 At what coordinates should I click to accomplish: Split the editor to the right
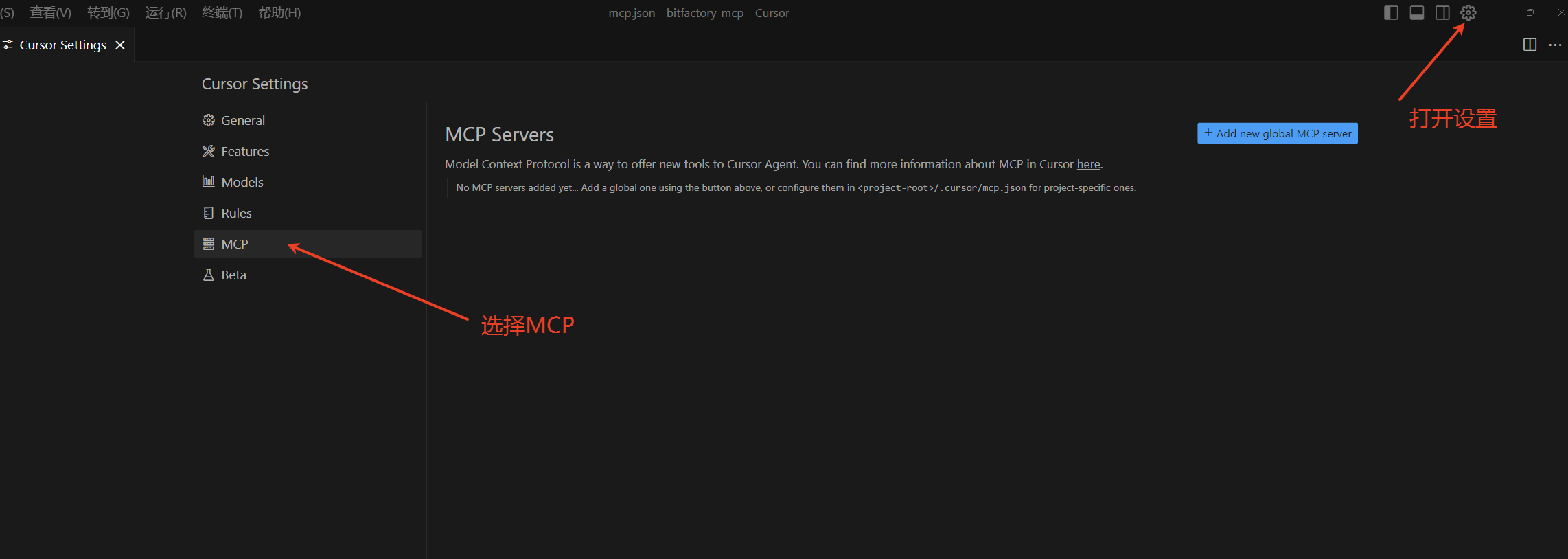pos(1530,45)
